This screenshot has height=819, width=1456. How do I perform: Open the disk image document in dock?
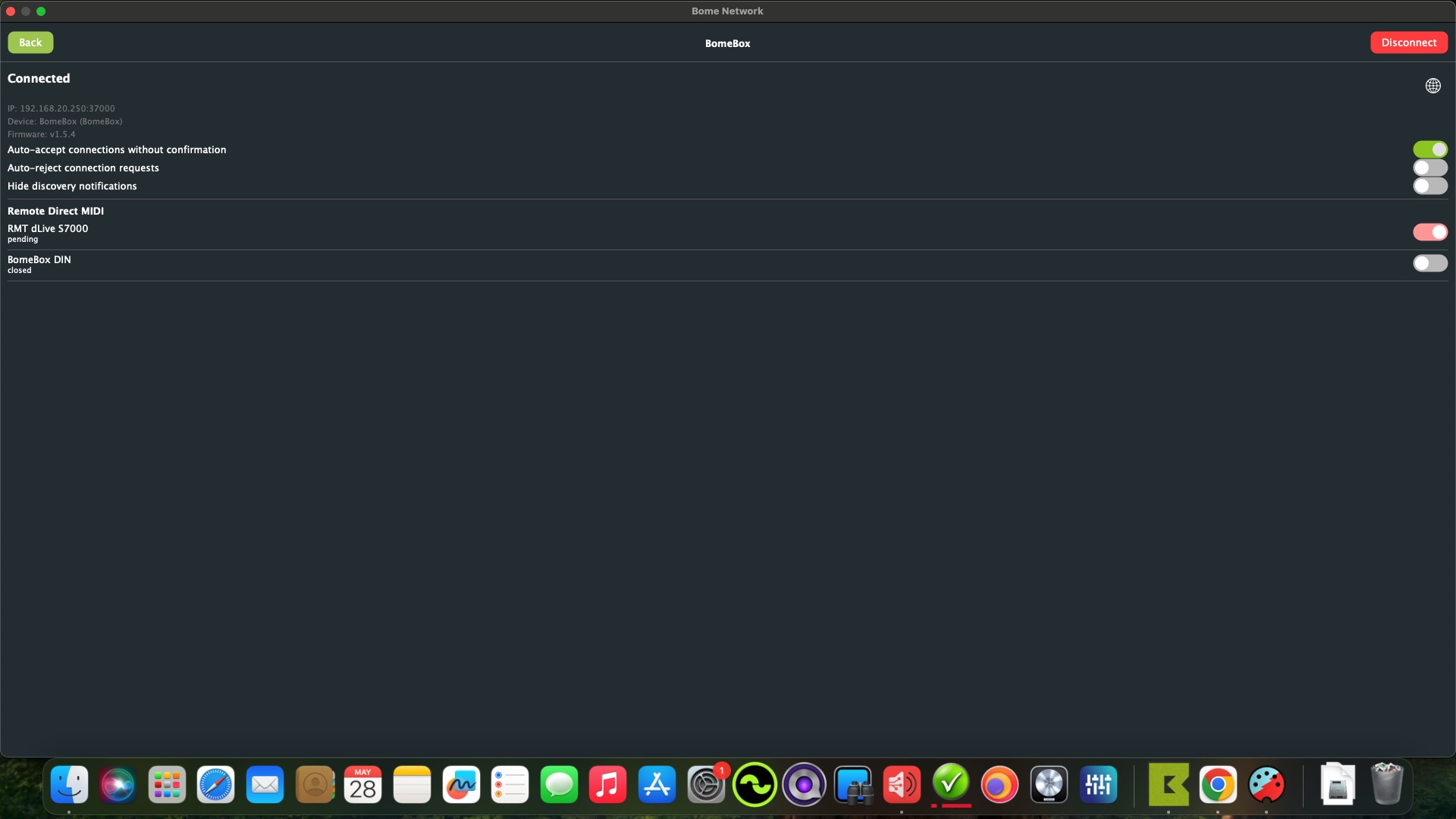pyautogui.click(x=1338, y=784)
